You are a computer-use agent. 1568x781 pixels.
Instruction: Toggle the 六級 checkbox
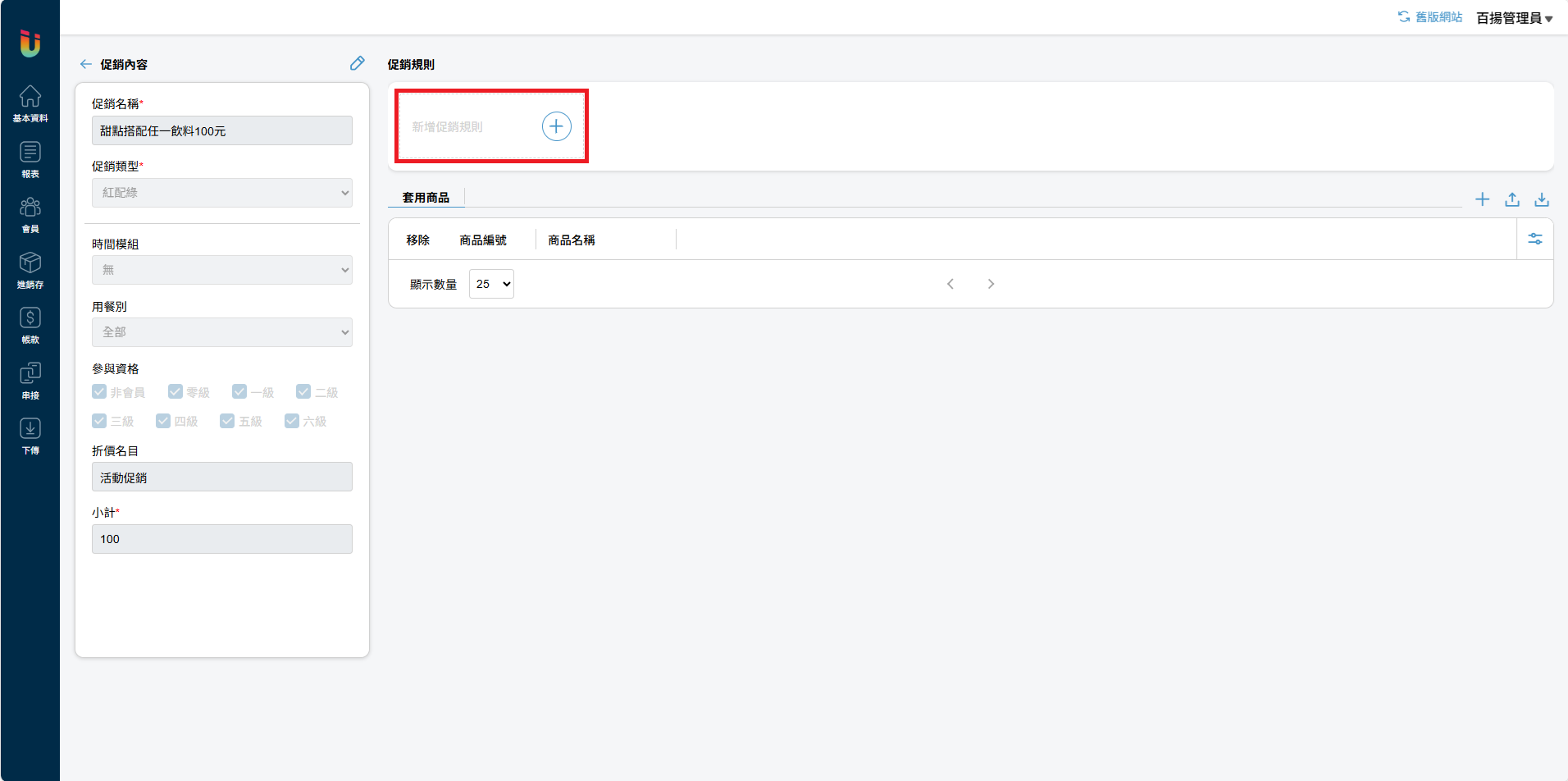click(x=292, y=421)
